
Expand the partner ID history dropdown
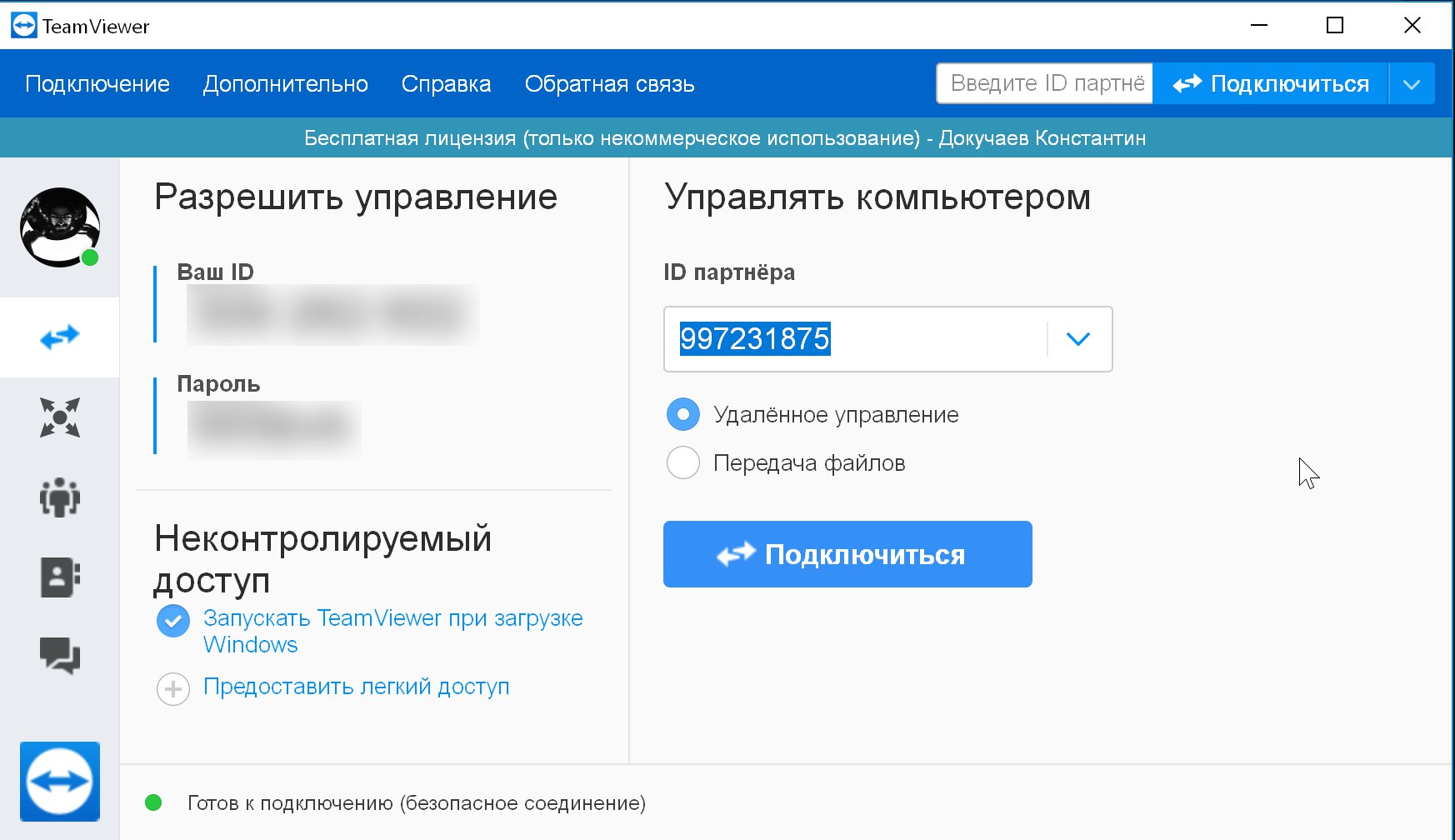[1078, 339]
